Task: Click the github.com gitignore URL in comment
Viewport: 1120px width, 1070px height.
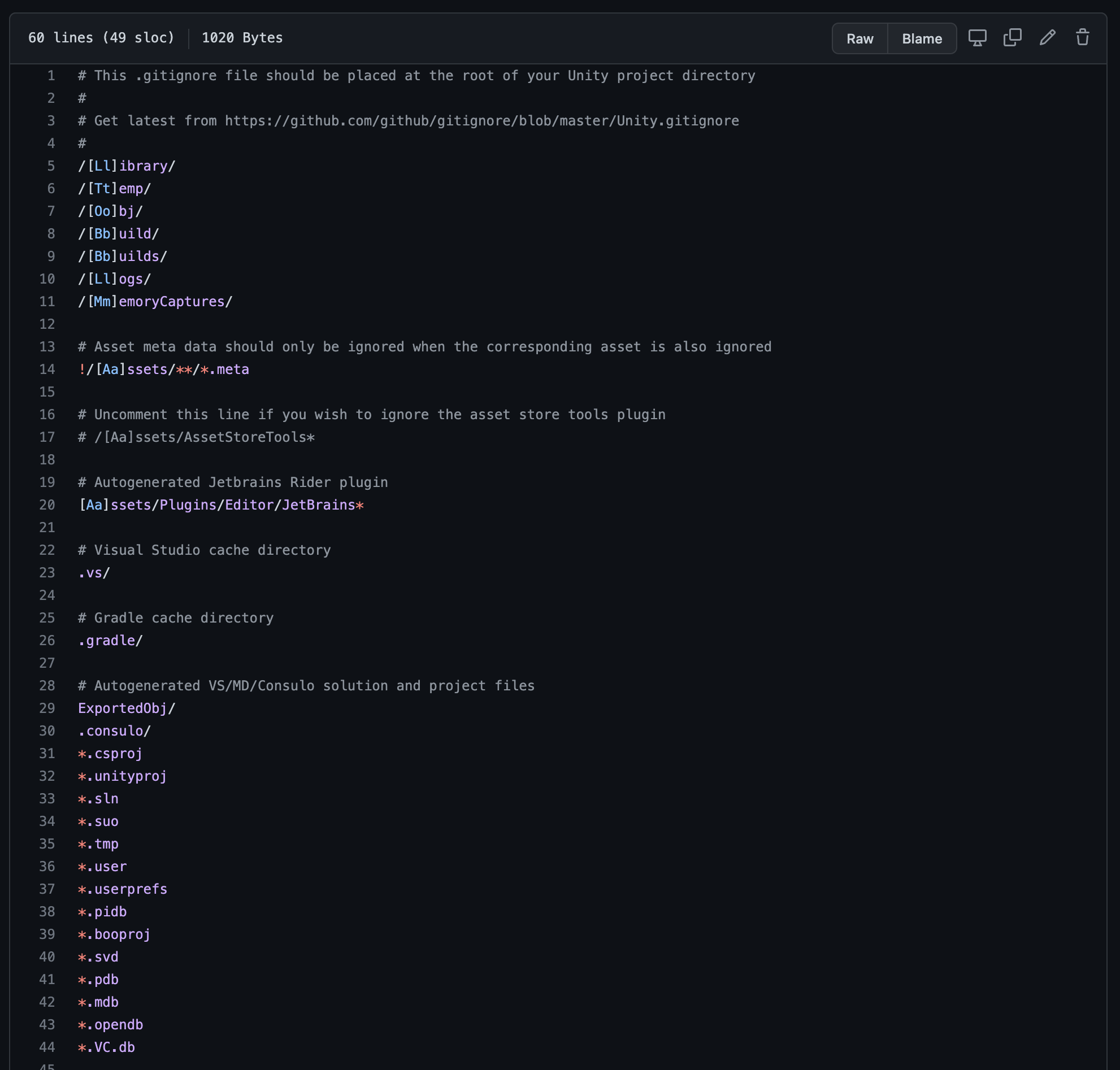Action: click(481, 121)
